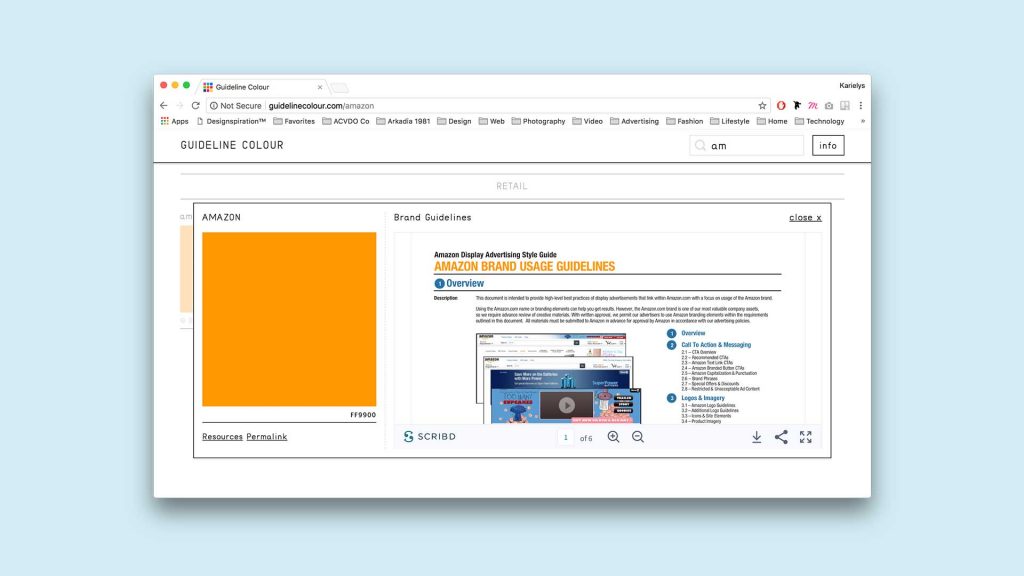The width and height of the screenshot is (1024, 576).
Task: Click the AMAZON brand title
Action: pos(221,217)
